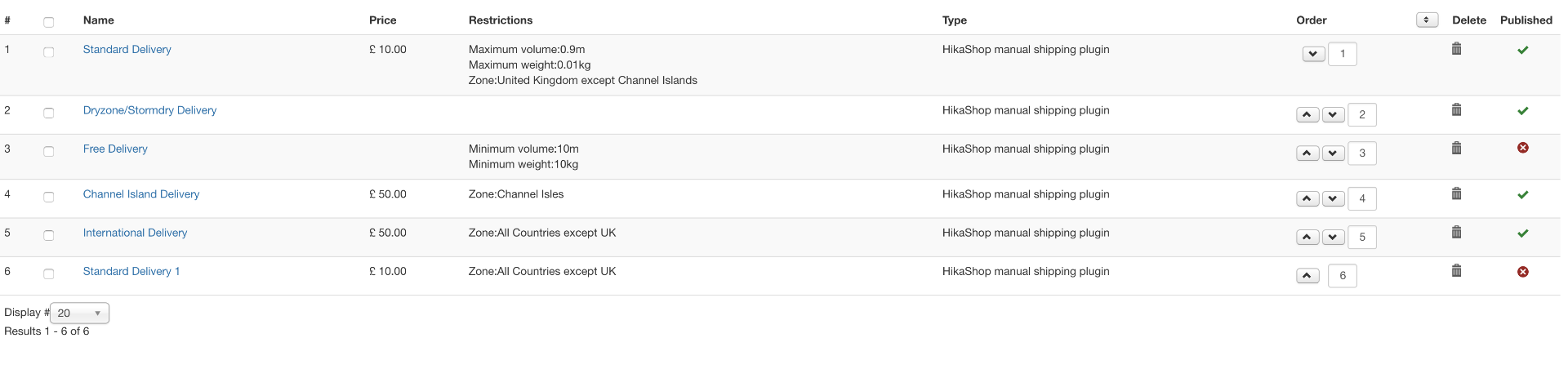Open the Display # dropdown
The width and height of the screenshot is (1568, 369).
coord(79,313)
